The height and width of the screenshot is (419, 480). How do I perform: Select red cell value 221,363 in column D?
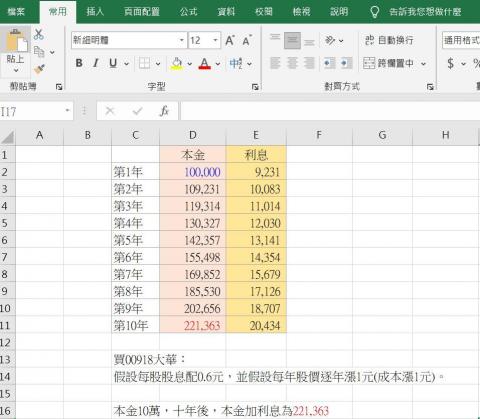point(193,325)
